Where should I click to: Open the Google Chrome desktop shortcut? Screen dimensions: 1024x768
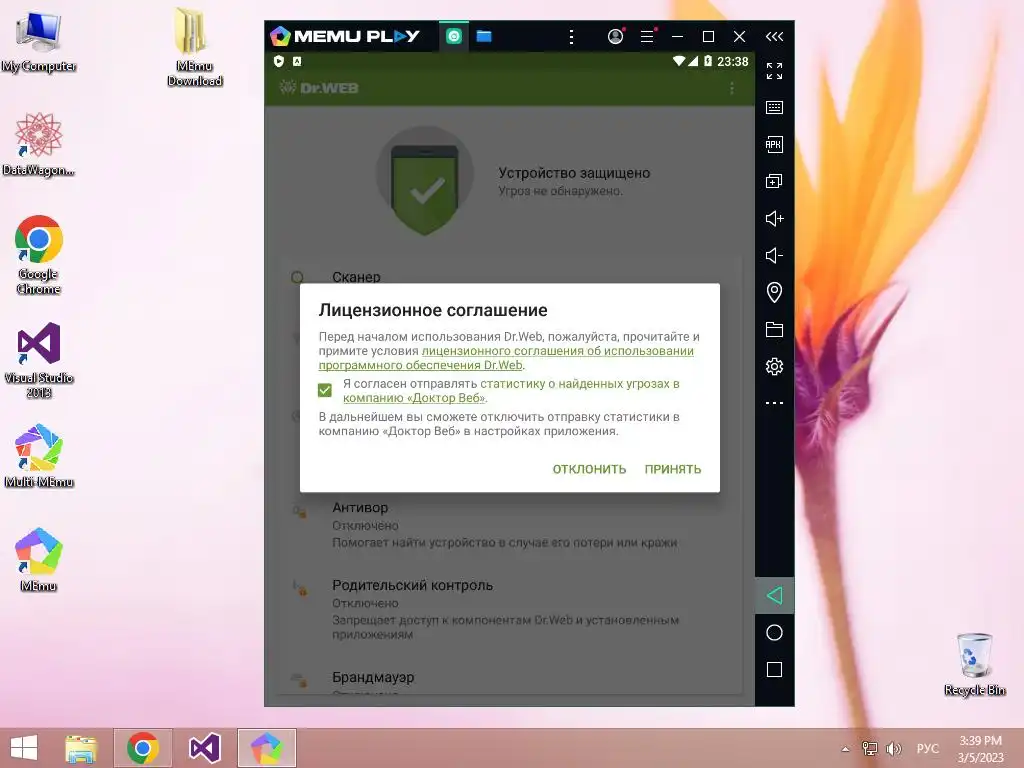click(x=39, y=255)
